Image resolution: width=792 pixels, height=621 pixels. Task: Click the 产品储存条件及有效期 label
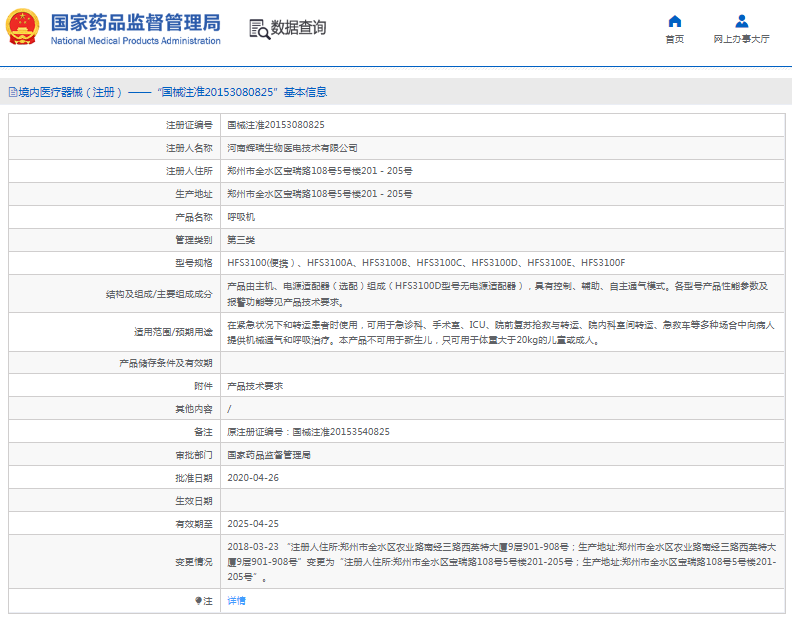[x=166, y=363]
